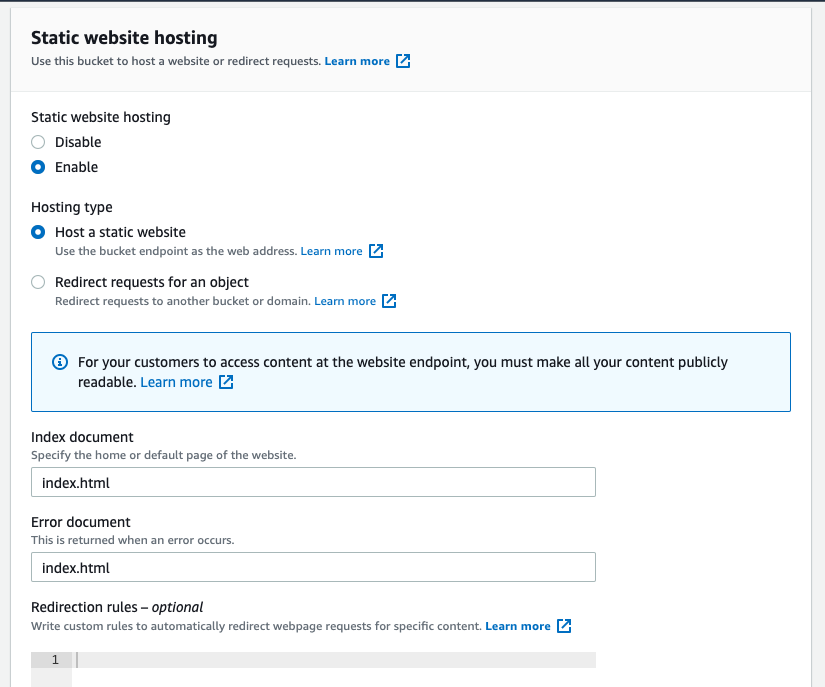Choose Host a static website radio option

coord(38,232)
